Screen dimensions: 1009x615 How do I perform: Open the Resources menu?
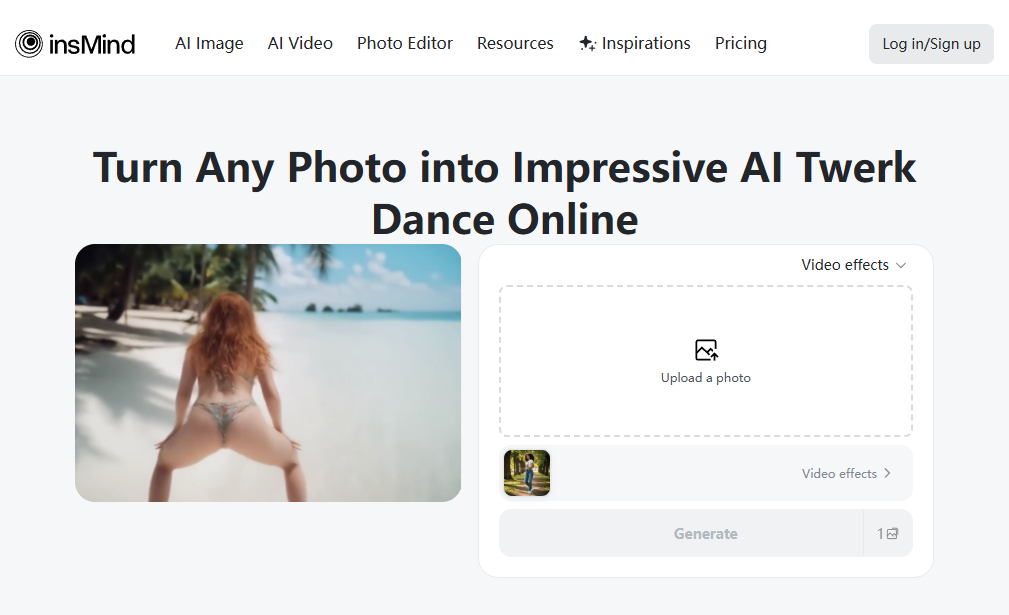coord(515,43)
